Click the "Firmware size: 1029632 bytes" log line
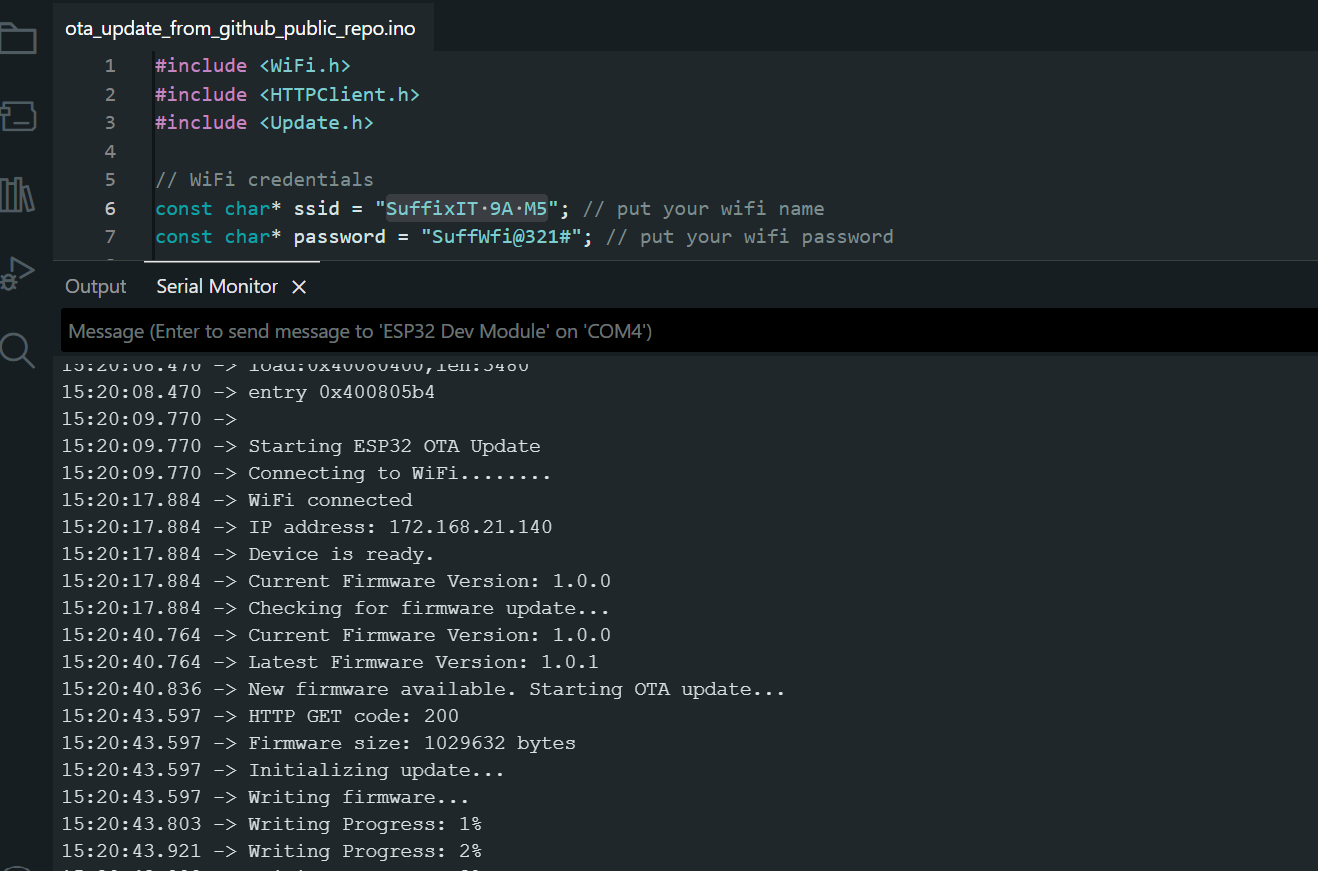Screen dimensions: 1318x871 411,743
